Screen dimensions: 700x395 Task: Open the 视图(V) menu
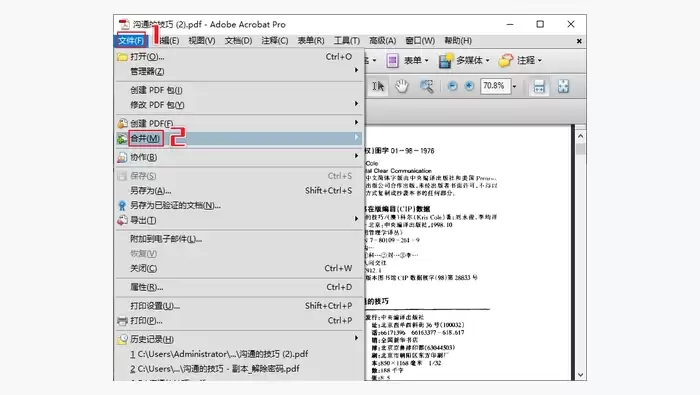(x=202, y=41)
